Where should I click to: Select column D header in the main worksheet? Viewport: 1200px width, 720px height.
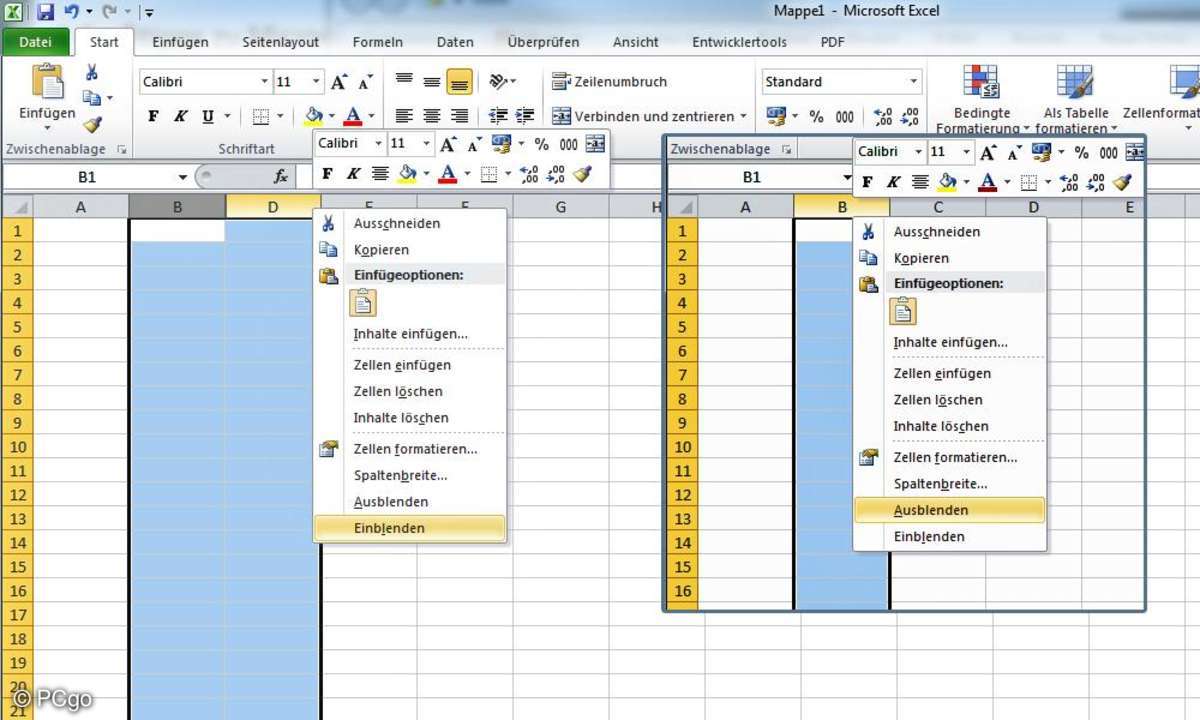(273, 207)
